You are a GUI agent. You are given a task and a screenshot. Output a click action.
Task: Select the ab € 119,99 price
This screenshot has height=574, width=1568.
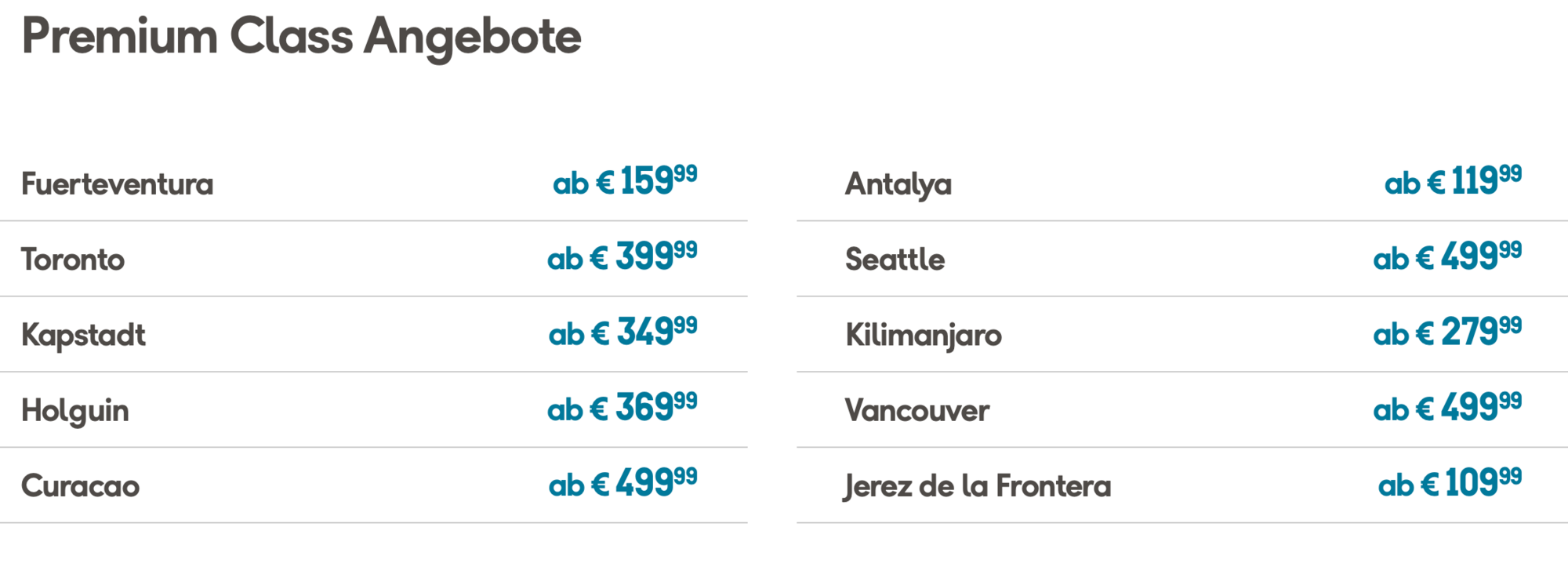tap(1453, 181)
